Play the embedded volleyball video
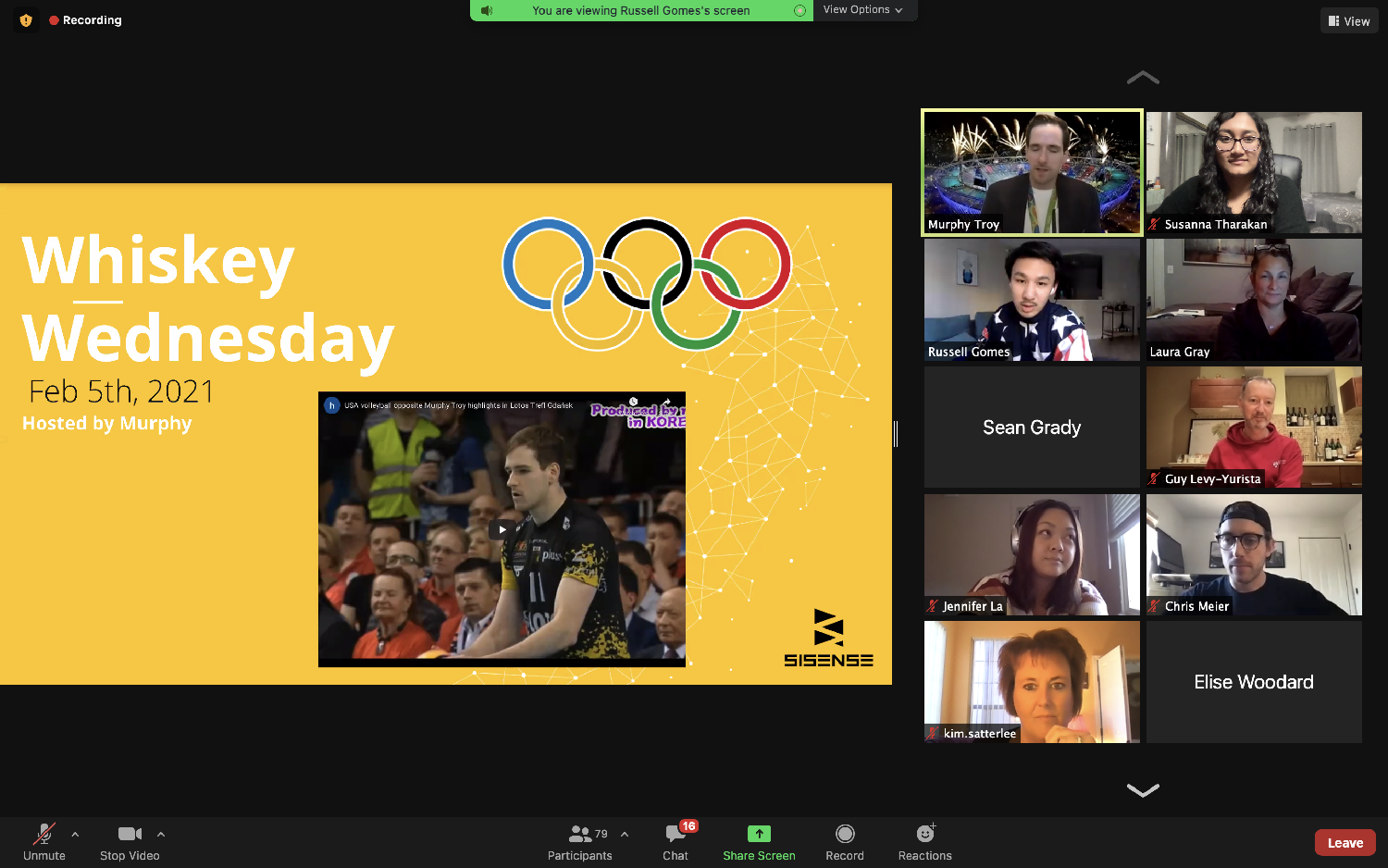The height and width of the screenshot is (868, 1388). tap(502, 529)
